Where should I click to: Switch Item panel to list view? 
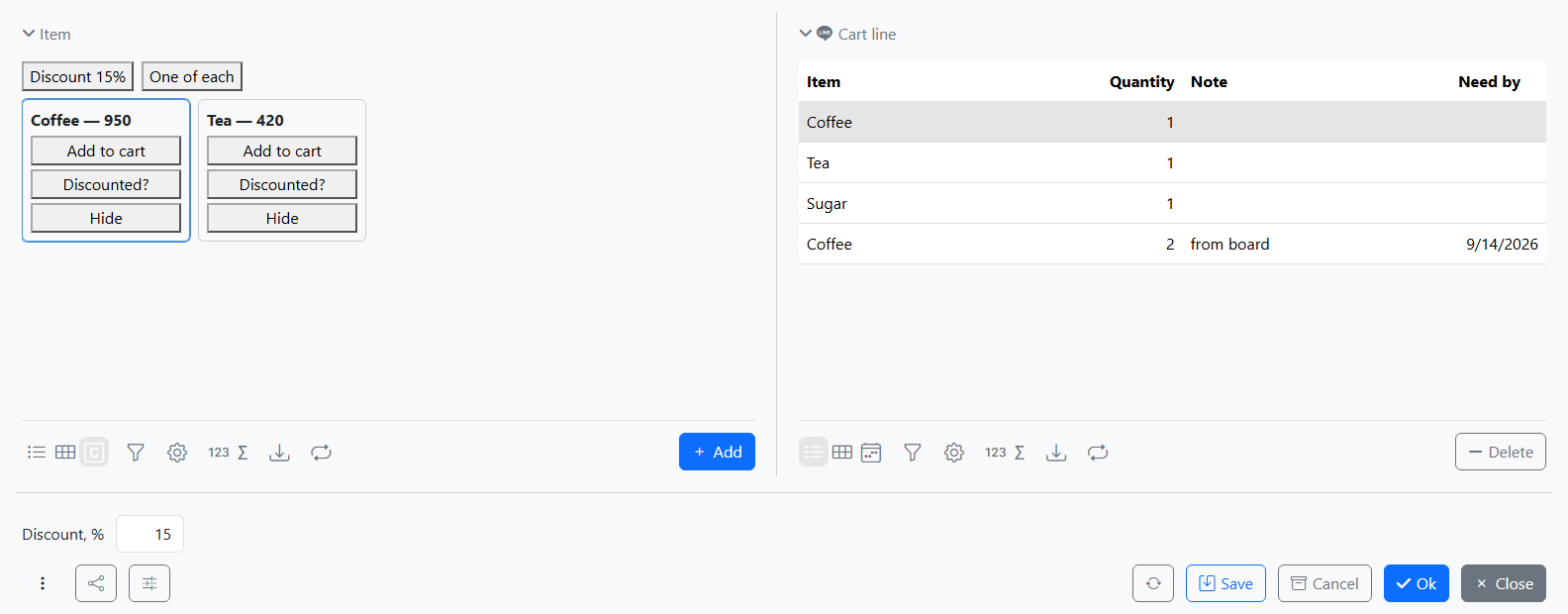(37, 453)
